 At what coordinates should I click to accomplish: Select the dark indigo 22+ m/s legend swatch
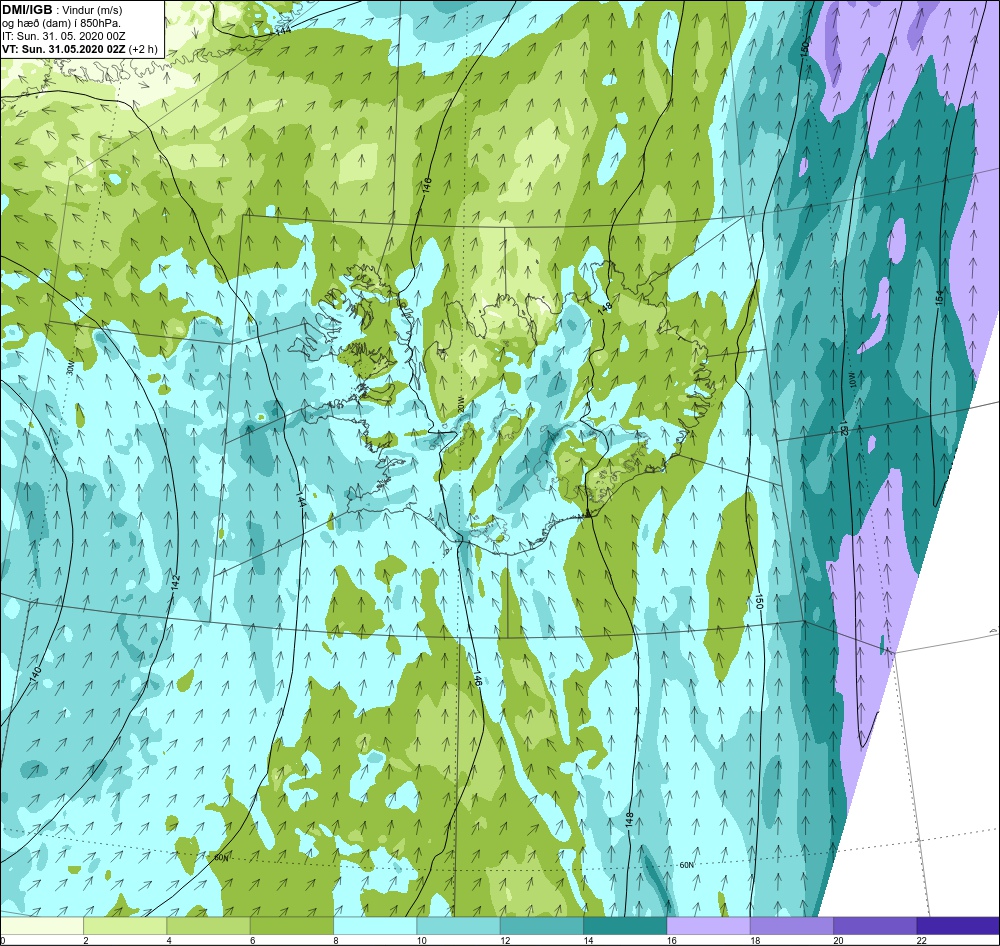pyautogui.click(x=958, y=925)
